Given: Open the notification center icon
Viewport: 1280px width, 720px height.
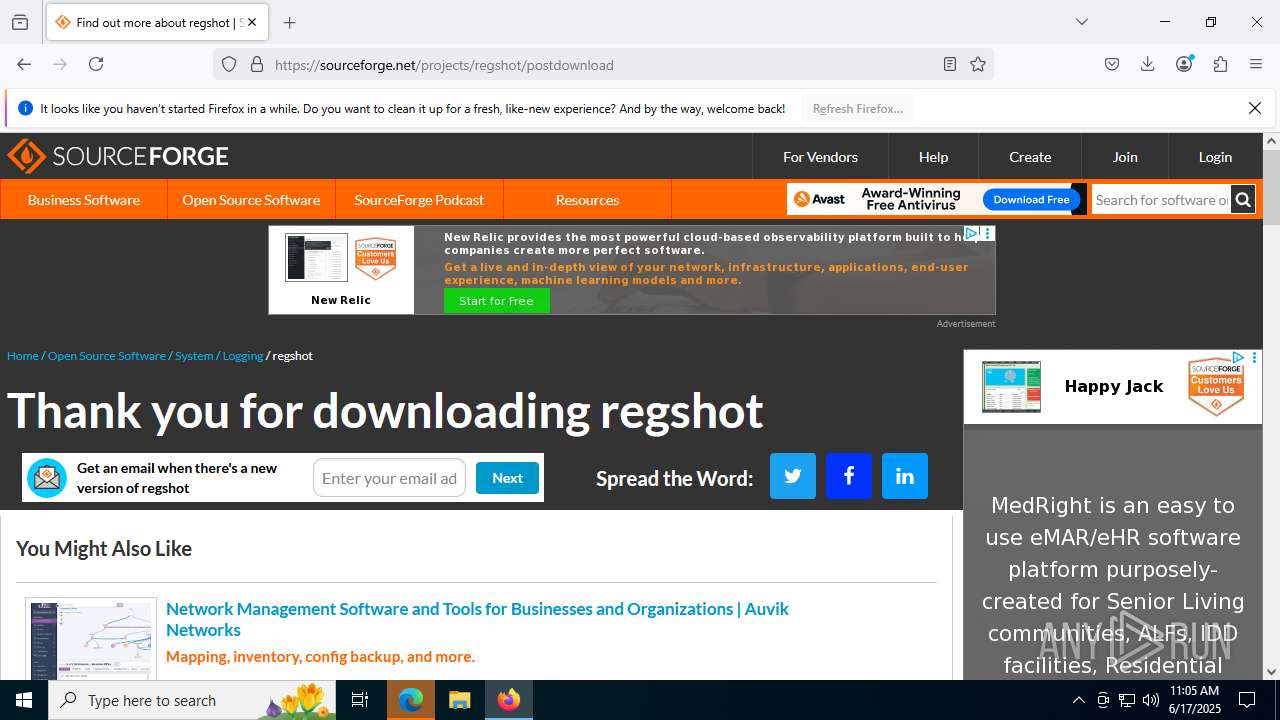Looking at the screenshot, I should click(1247, 700).
